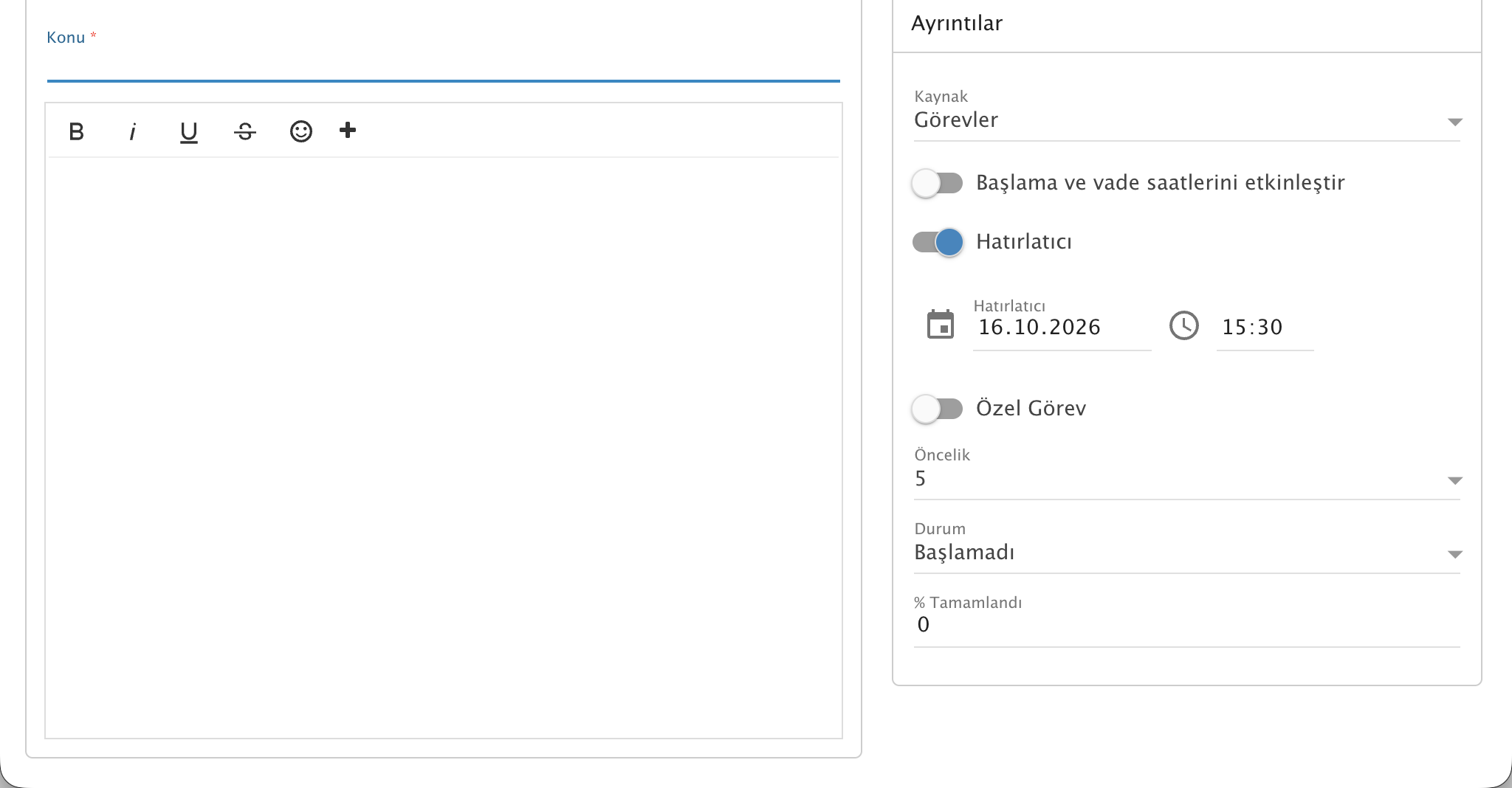Enable the Özel Görev toggle
The height and width of the screenshot is (788, 1512).
(x=938, y=409)
